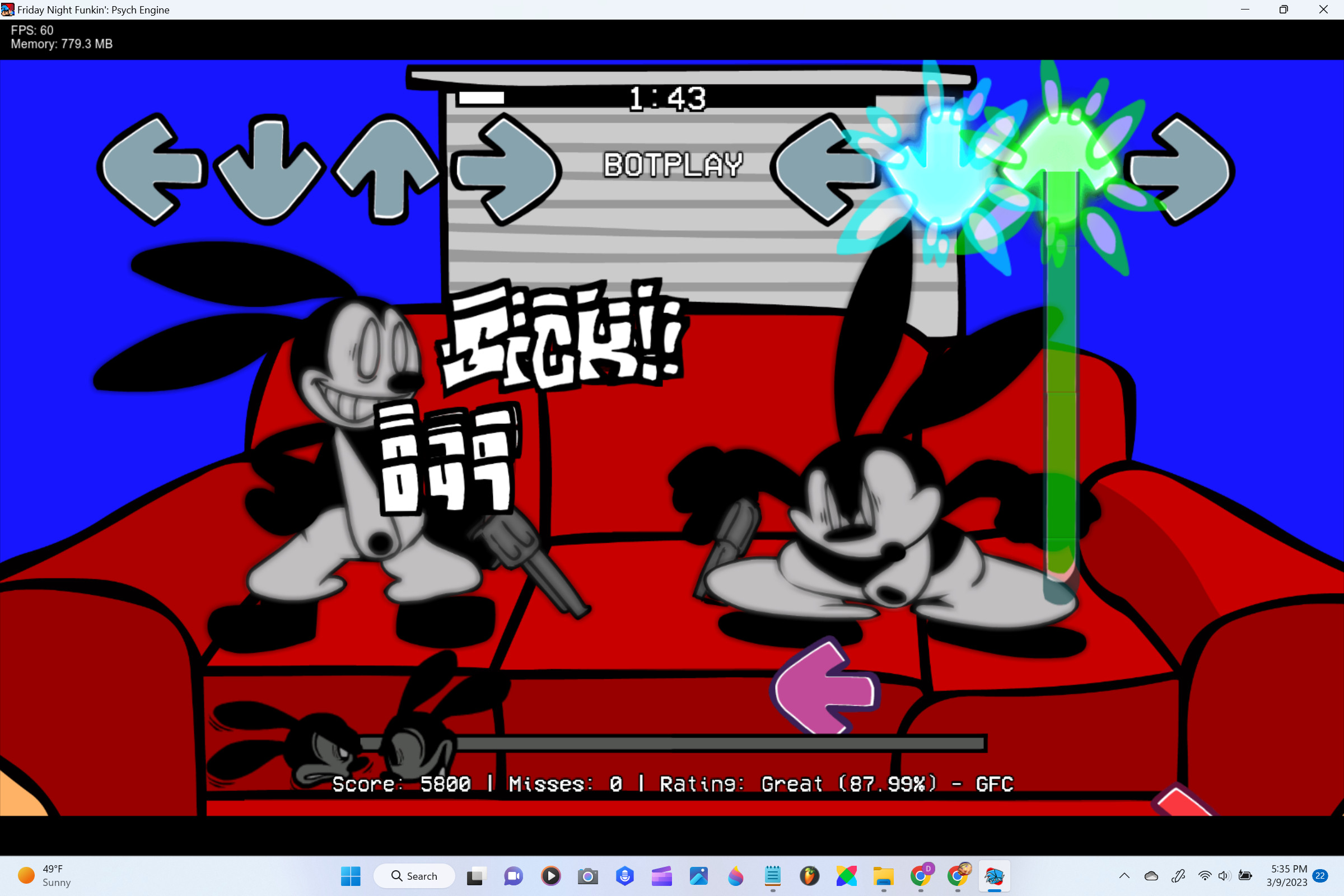The image size is (1344, 896).
Task: Open File Explorer from the taskbar
Action: click(884, 876)
